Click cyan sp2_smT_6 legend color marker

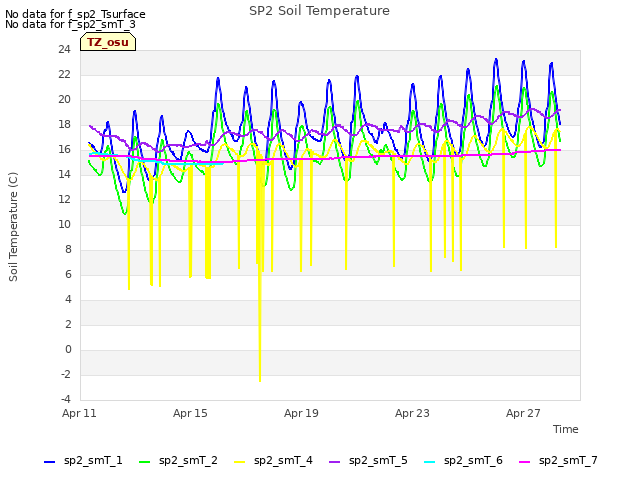(429, 462)
